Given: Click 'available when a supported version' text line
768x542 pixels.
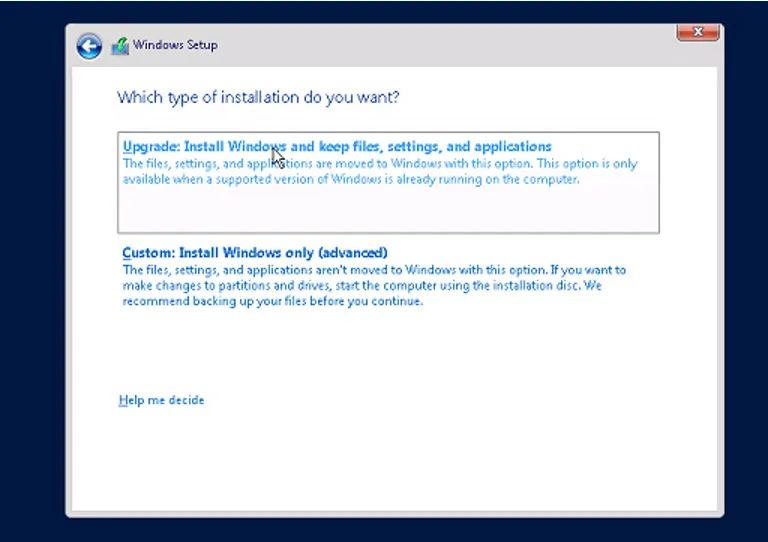Looking at the screenshot, I should tap(351, 179).
